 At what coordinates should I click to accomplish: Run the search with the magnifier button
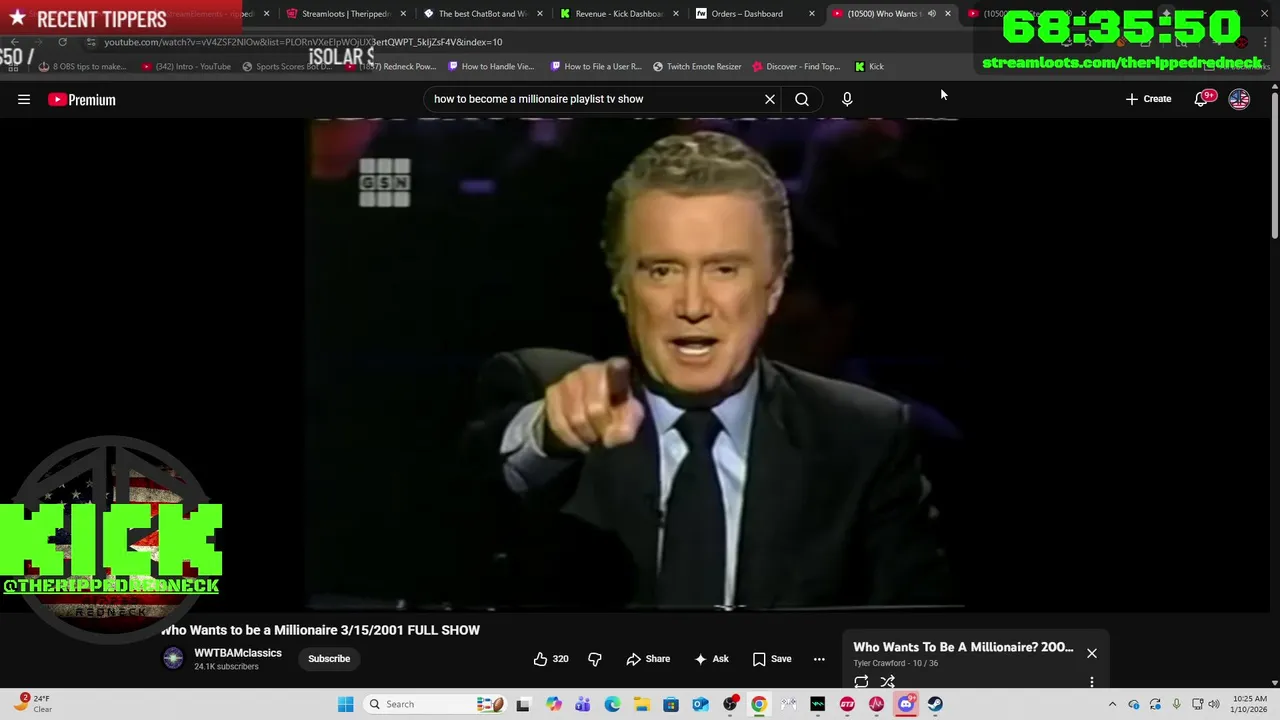pos(802,99)
